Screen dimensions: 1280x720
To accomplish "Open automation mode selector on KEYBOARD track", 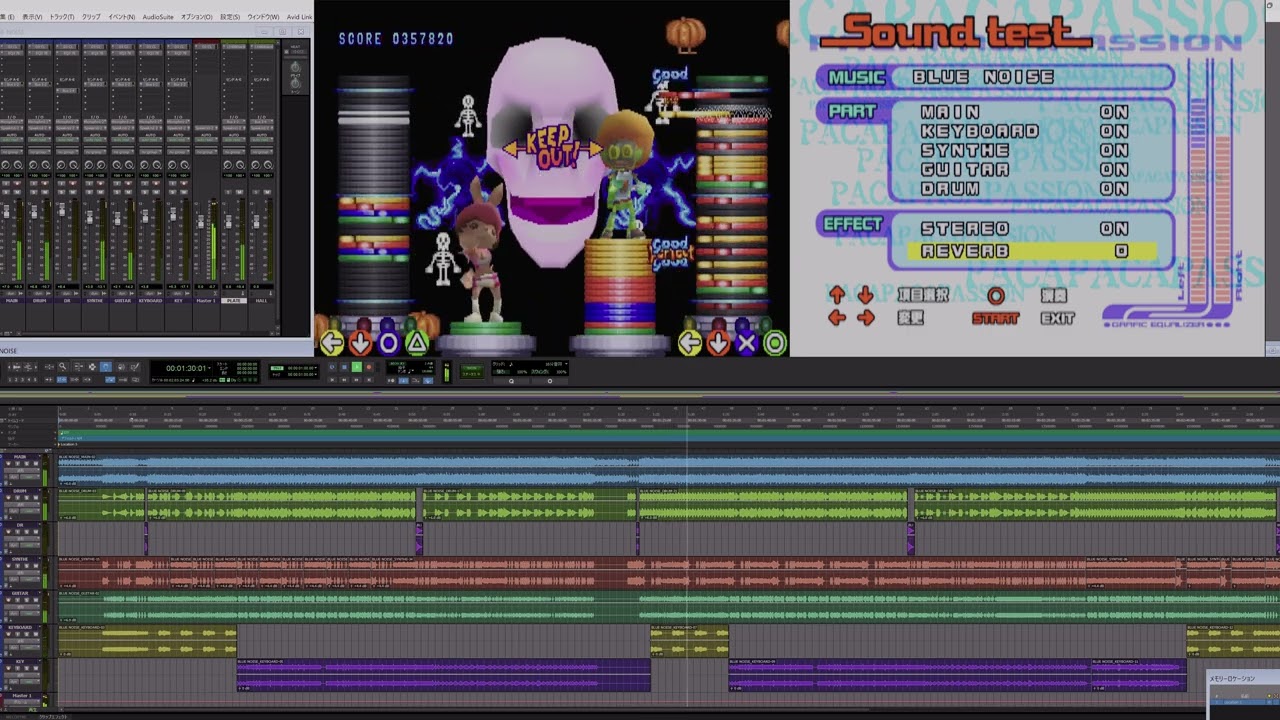I will tap(28, 647).
